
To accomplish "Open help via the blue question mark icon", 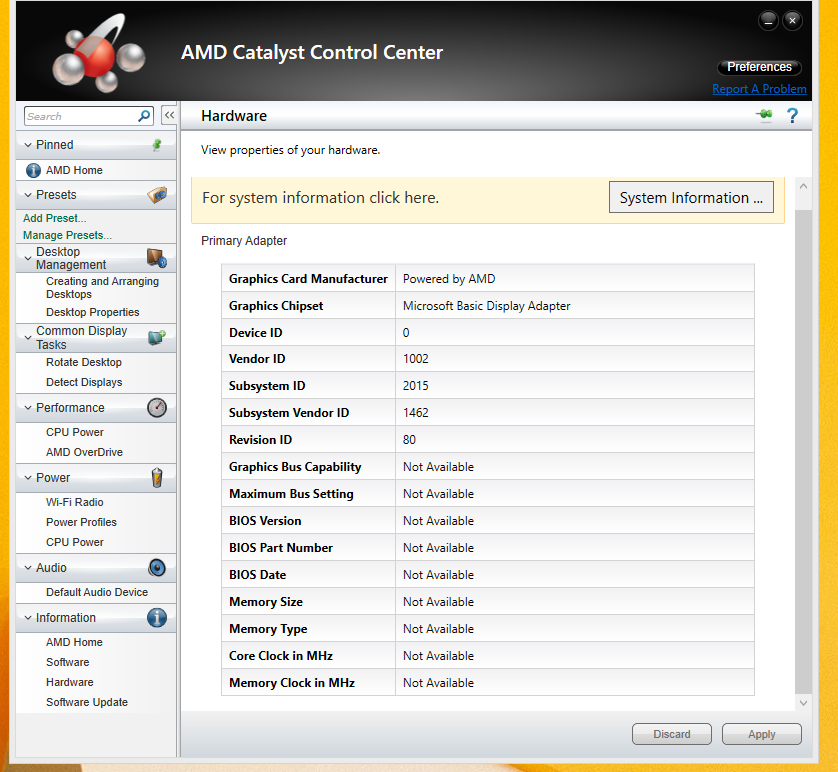I will (793, 115).
